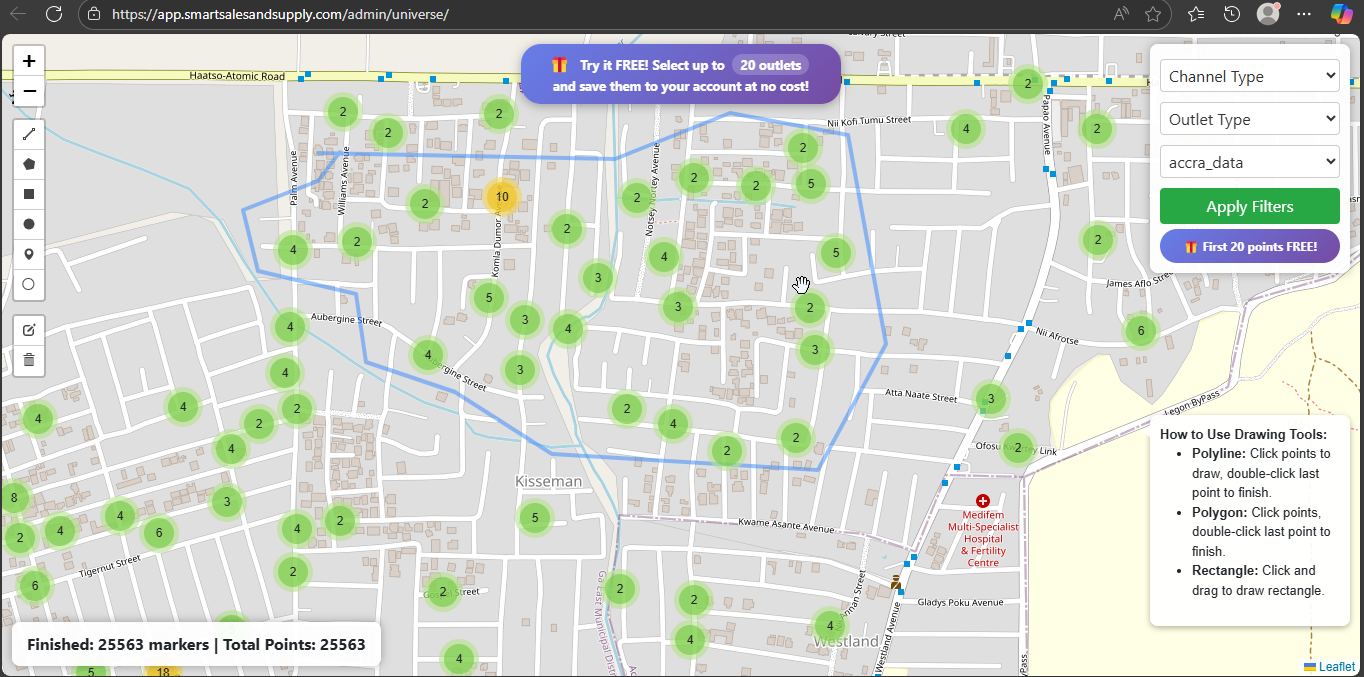Click the First 20 points FREE button
1364x677 pixels.
point(1249,245)
